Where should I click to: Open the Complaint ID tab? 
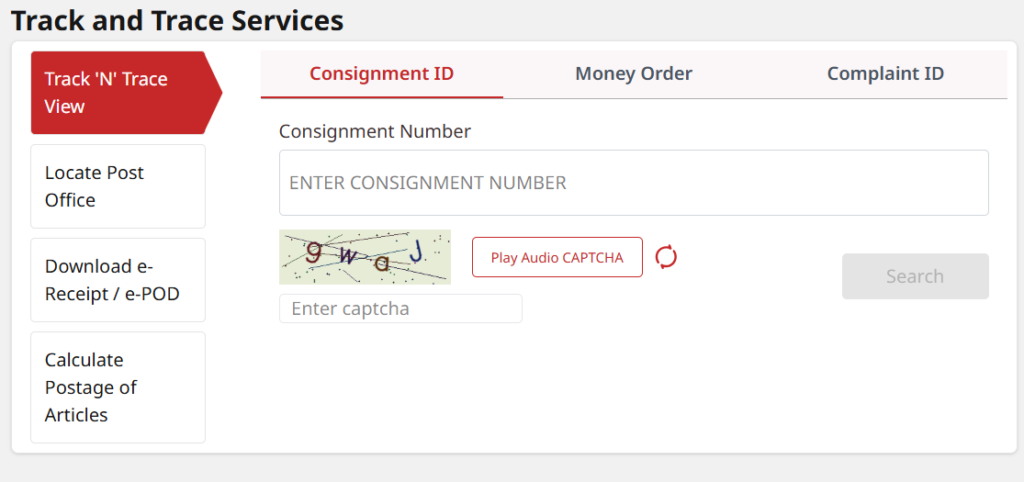(x=885, y=73)
